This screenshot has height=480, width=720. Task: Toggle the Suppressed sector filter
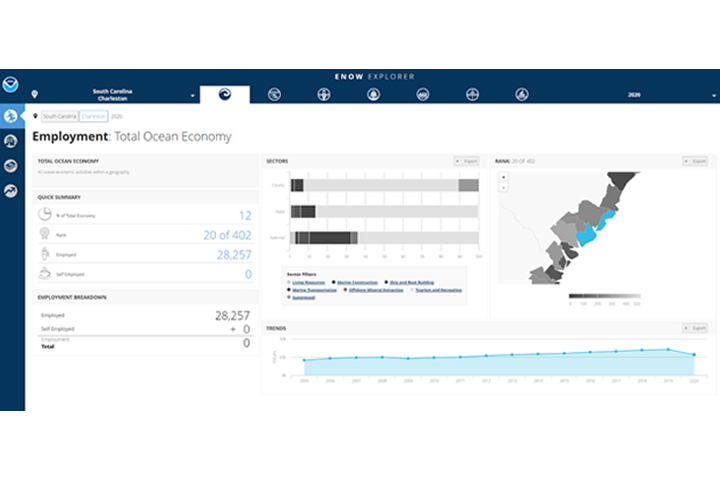303,297
